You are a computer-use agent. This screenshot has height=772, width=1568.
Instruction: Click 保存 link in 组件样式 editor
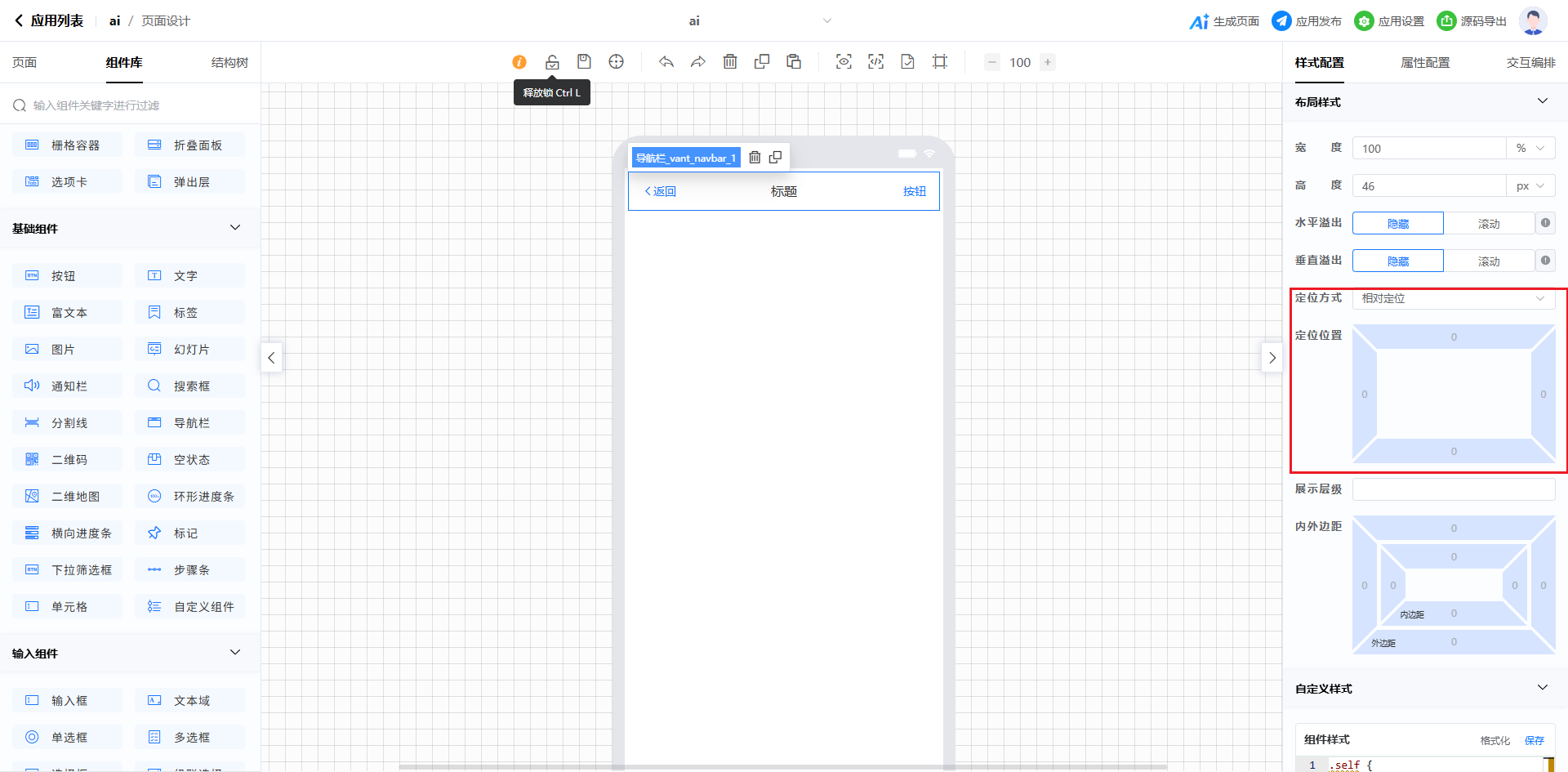1534,740
